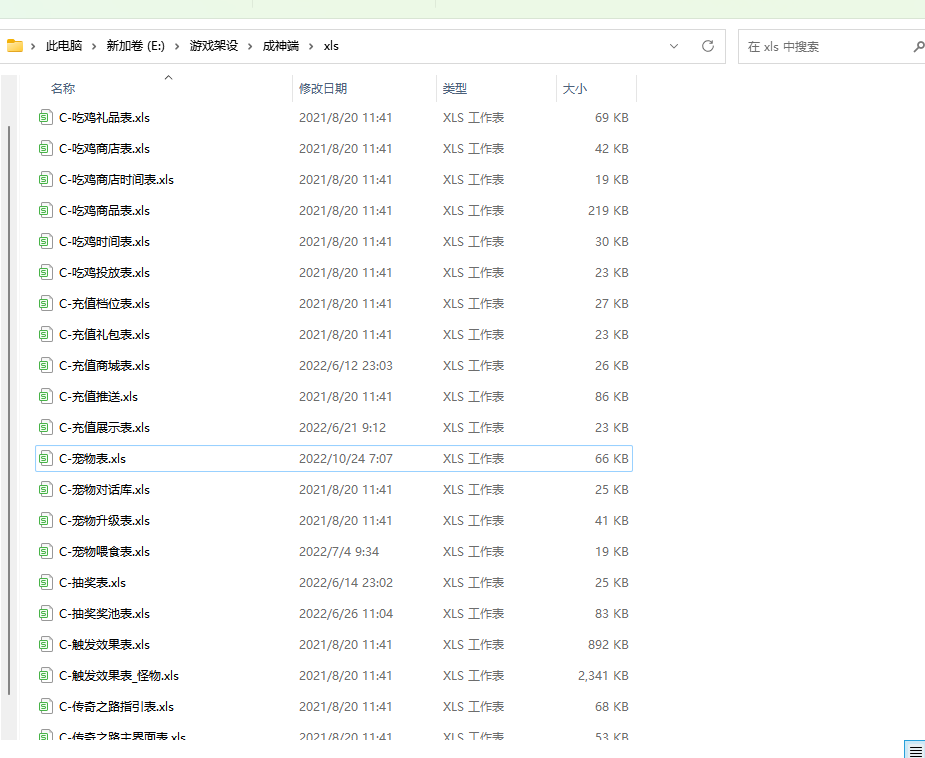
Task: Sort files by 大小 column header
Action: (x=575, y=88)
